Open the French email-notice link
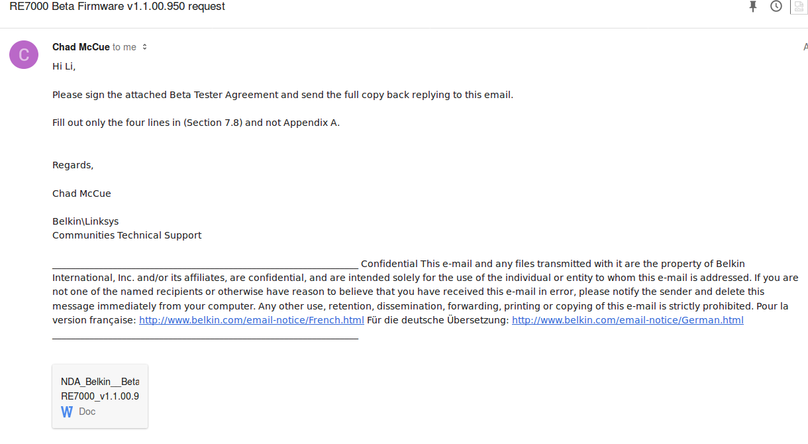The image size is (808, 444). (251, 320)
